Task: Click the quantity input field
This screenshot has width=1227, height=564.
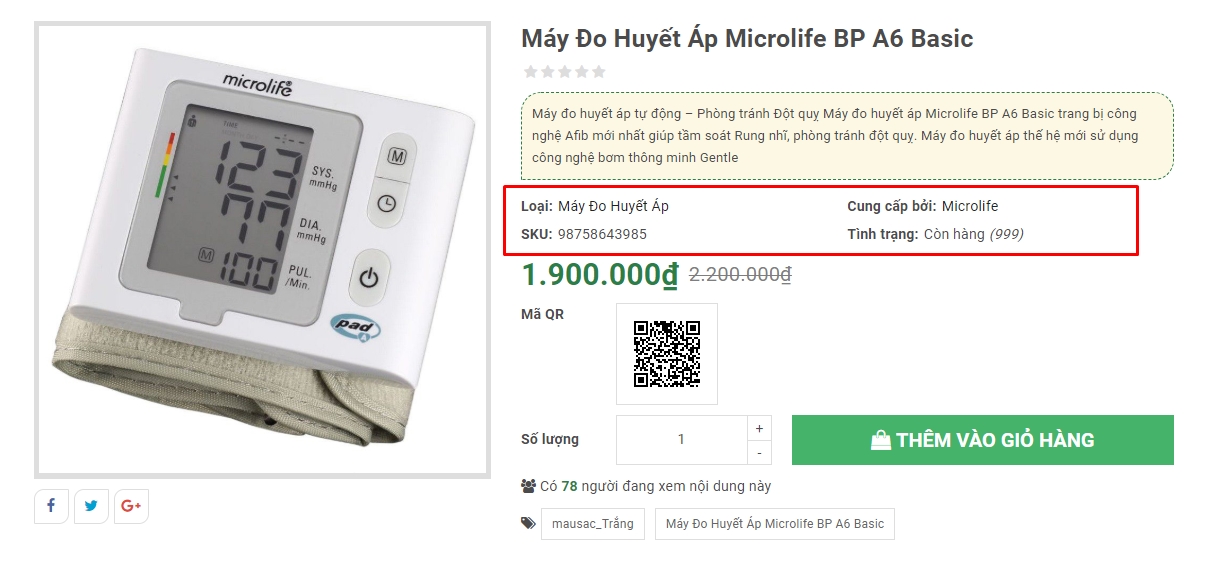Action: click(x=681, y=440)
